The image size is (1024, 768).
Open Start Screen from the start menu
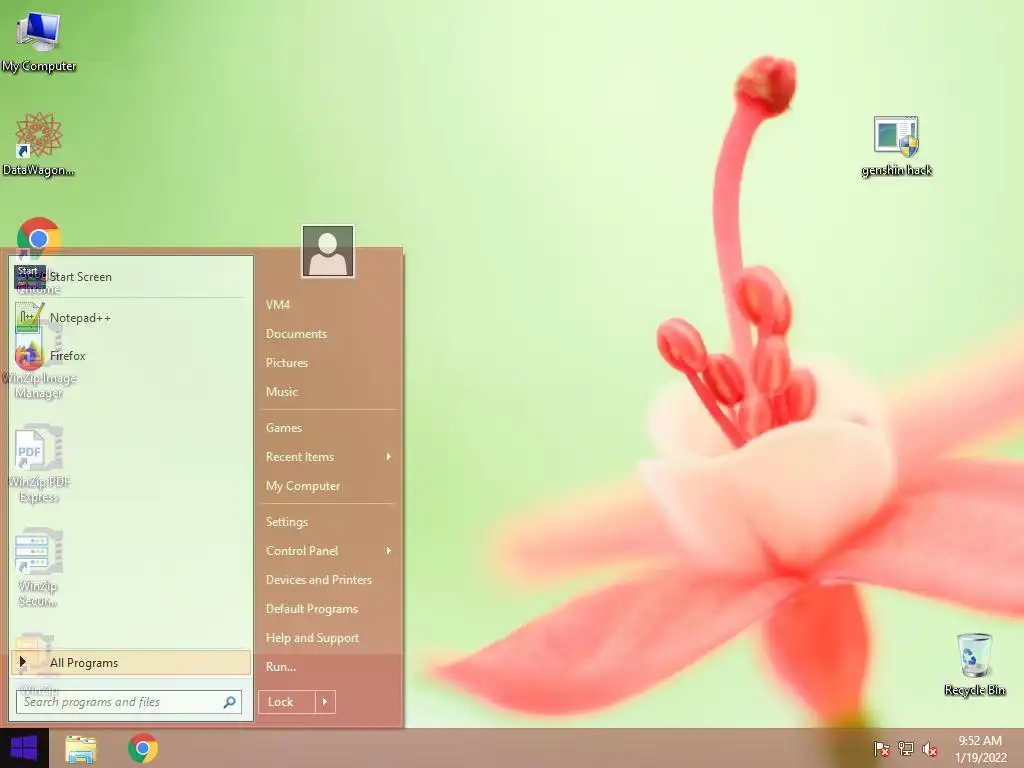[x=129, y=277]
